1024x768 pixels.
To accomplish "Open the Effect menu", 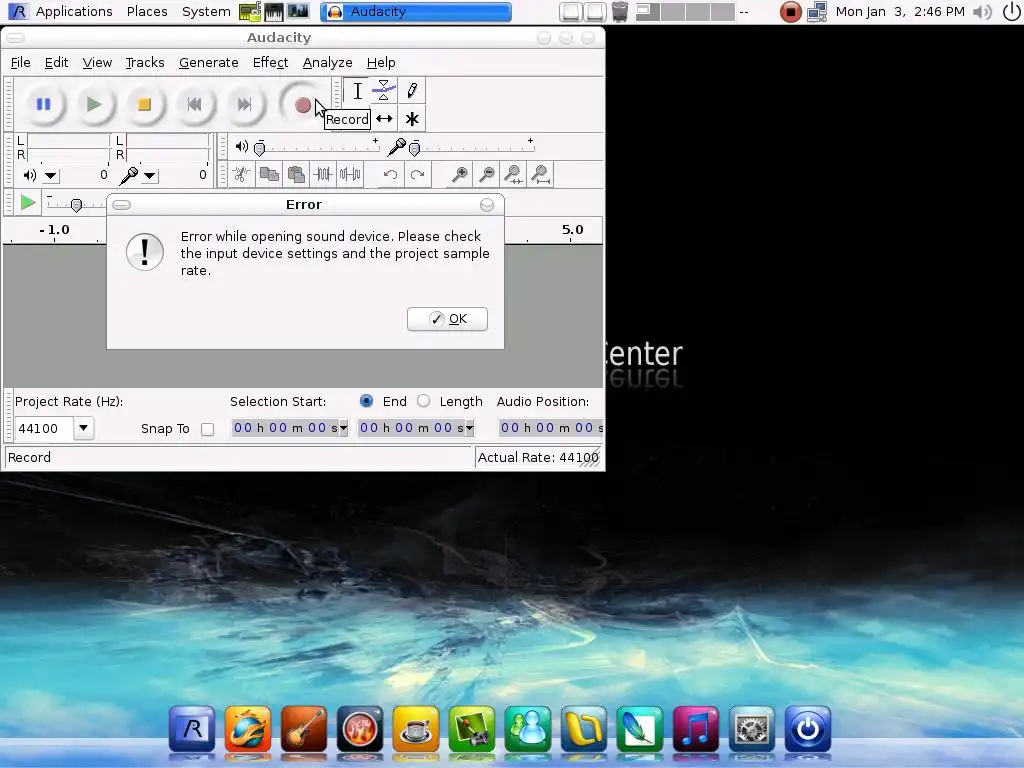I will point(270,63).
